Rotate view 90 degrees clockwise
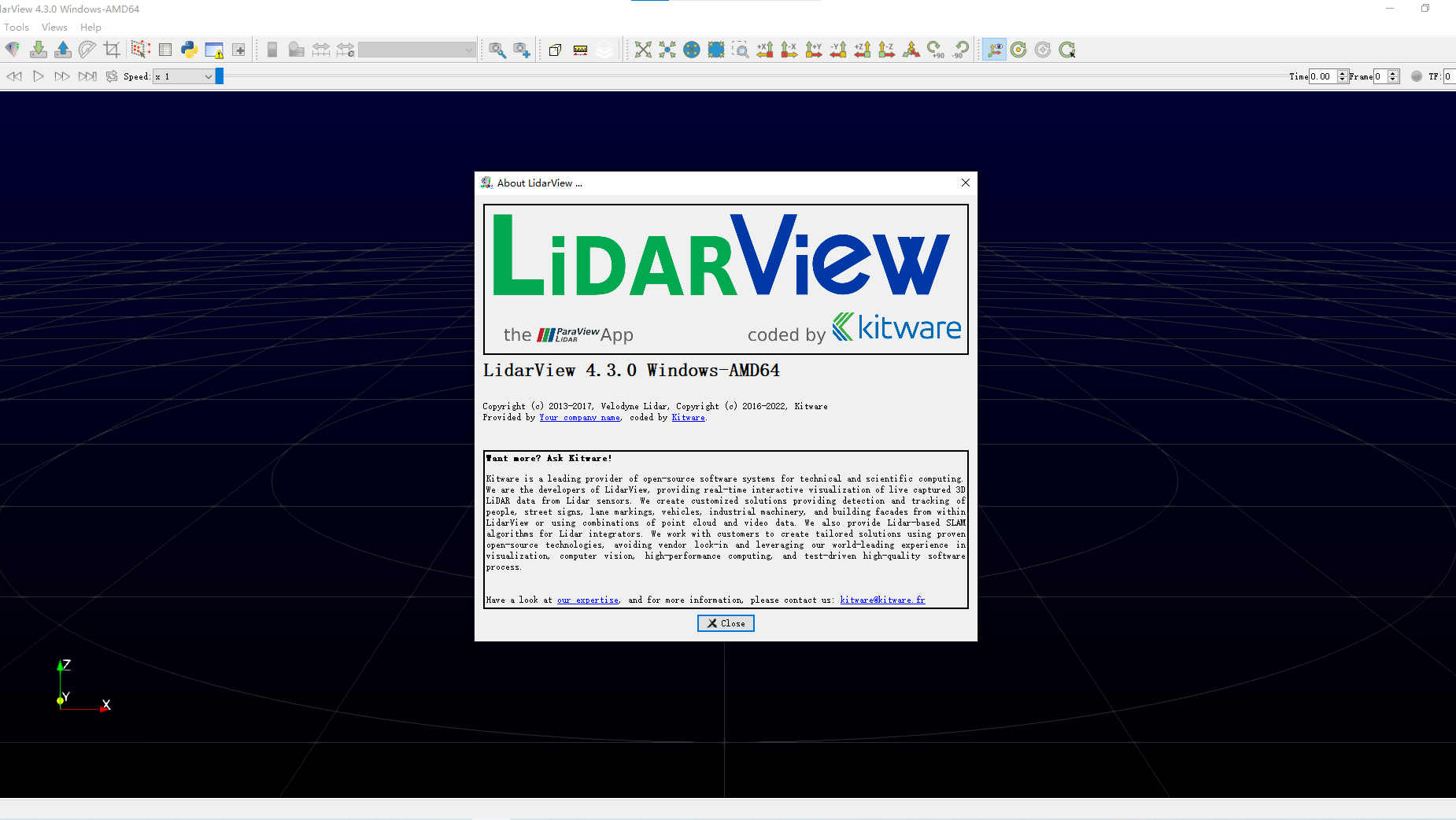 pyautogui.click(x=936, y=50)
